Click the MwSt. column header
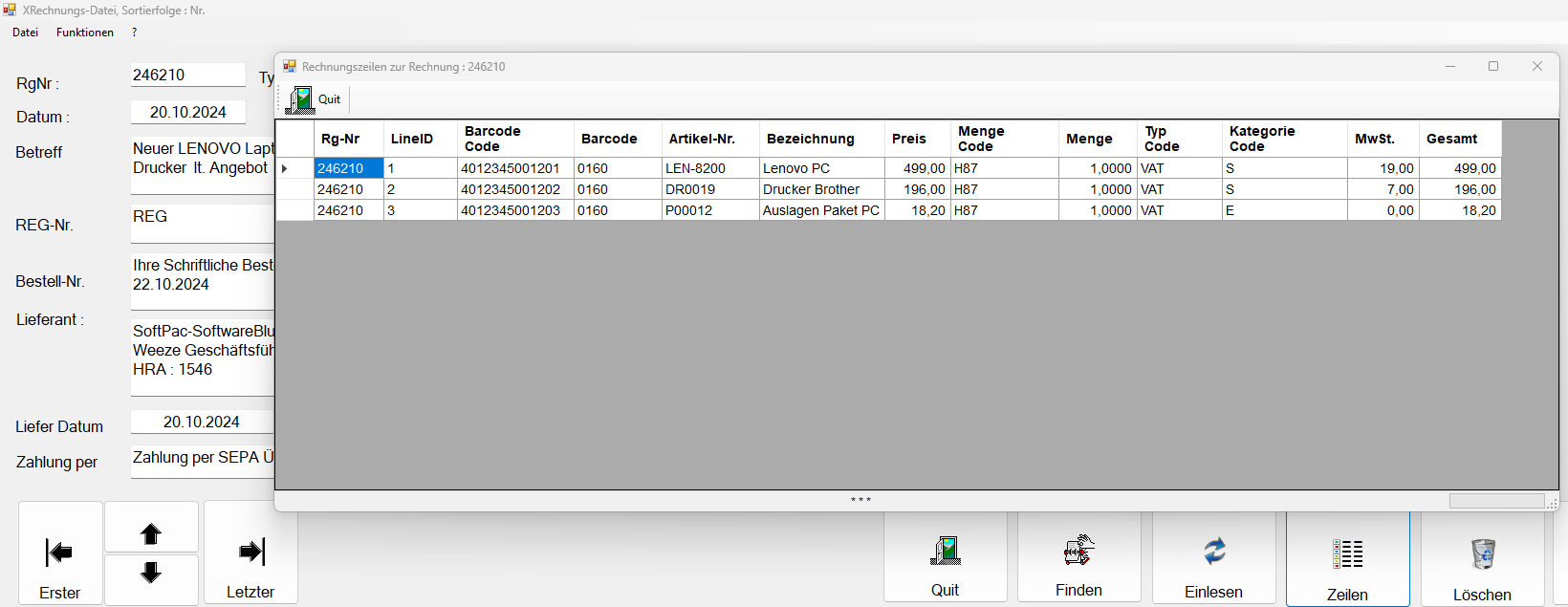 point(1383,139)
